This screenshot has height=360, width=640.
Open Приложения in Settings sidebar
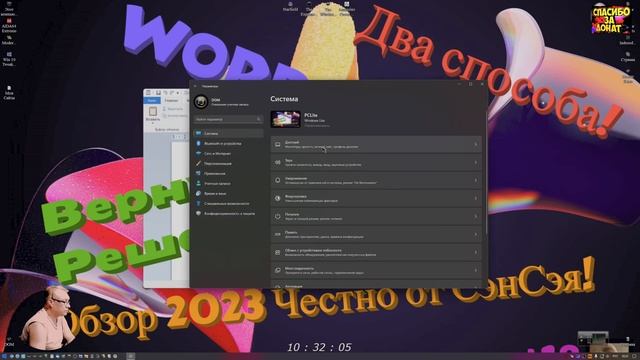click(229, 173)
